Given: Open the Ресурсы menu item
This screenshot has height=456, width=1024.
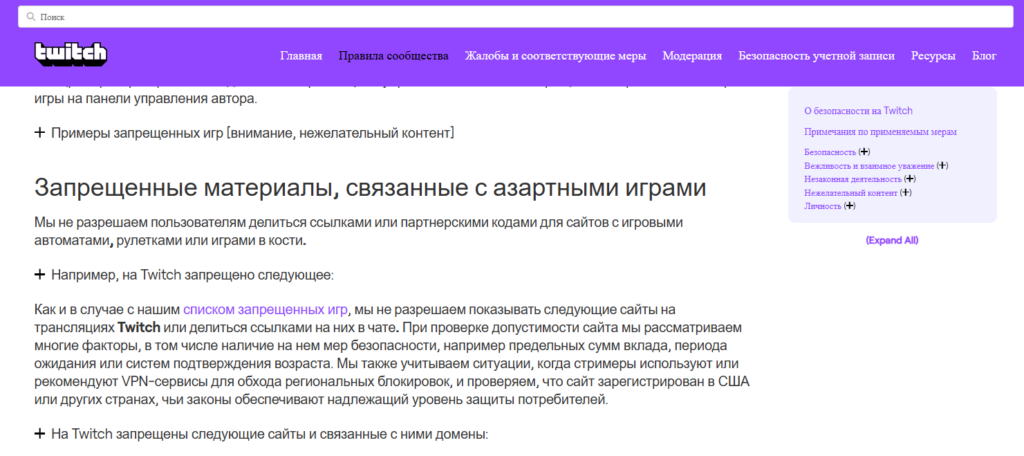Looking at the screenshot, I should (933, 56).
